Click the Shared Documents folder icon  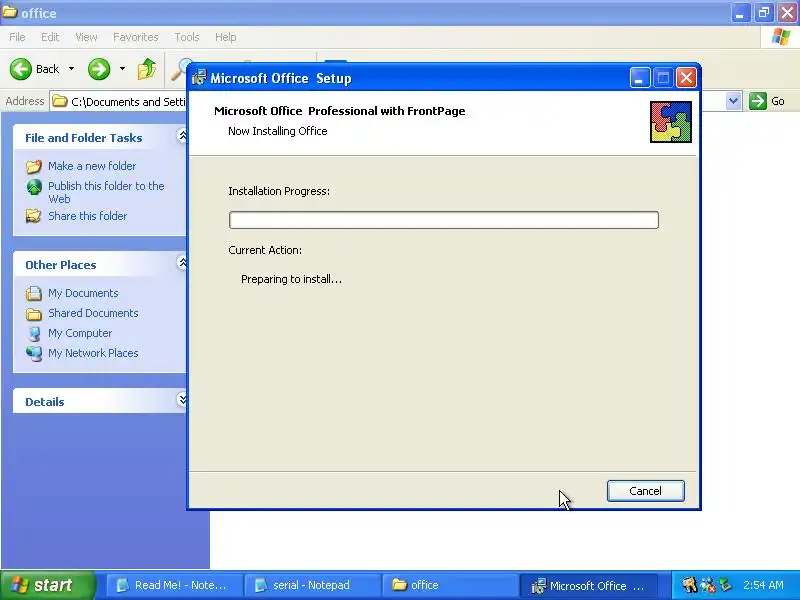tap(34, 314)
